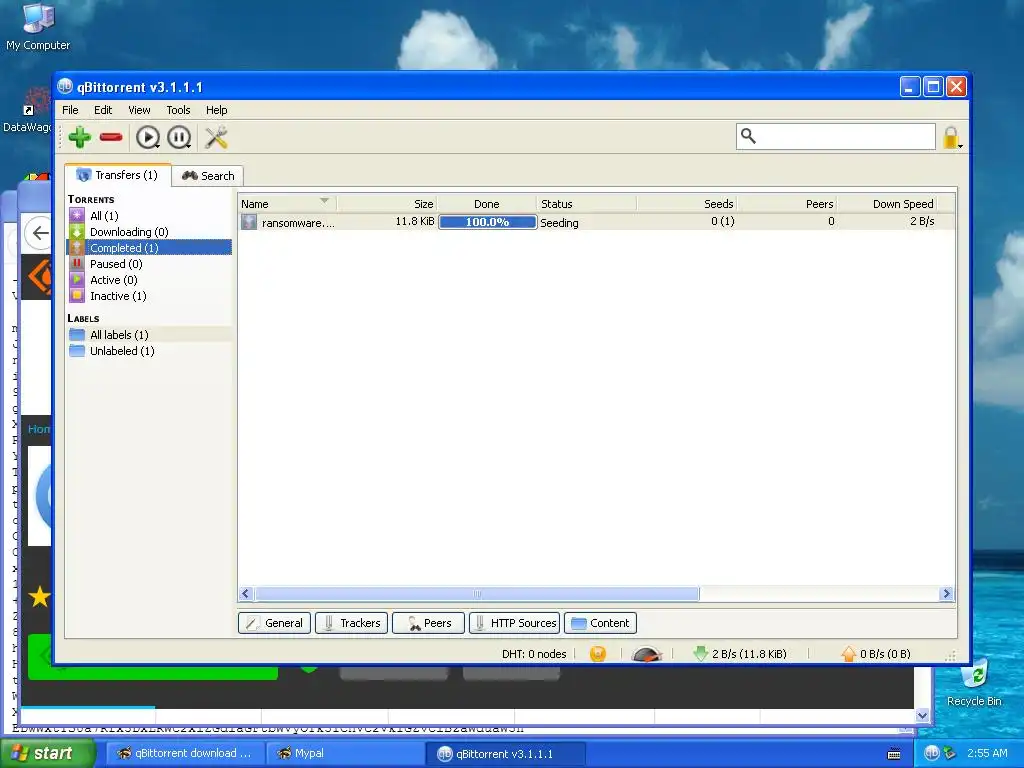Click the Resume play icon in toolbar
Screen dimensions: 1024x768
coord(148,137)
